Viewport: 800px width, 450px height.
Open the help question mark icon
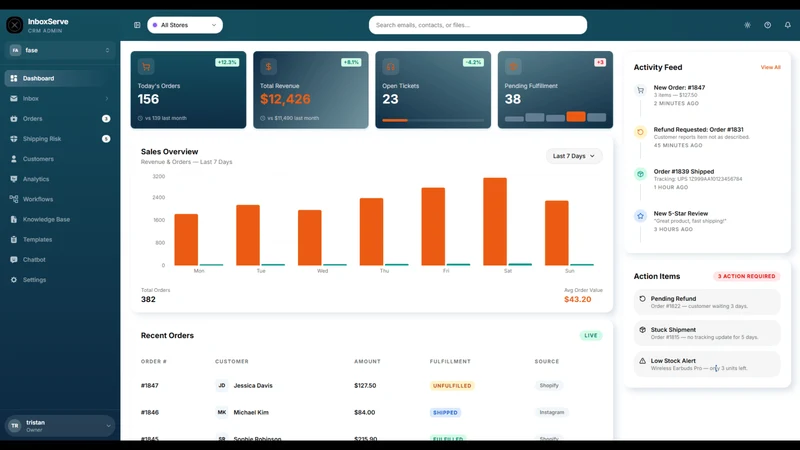tap(767, 25)
